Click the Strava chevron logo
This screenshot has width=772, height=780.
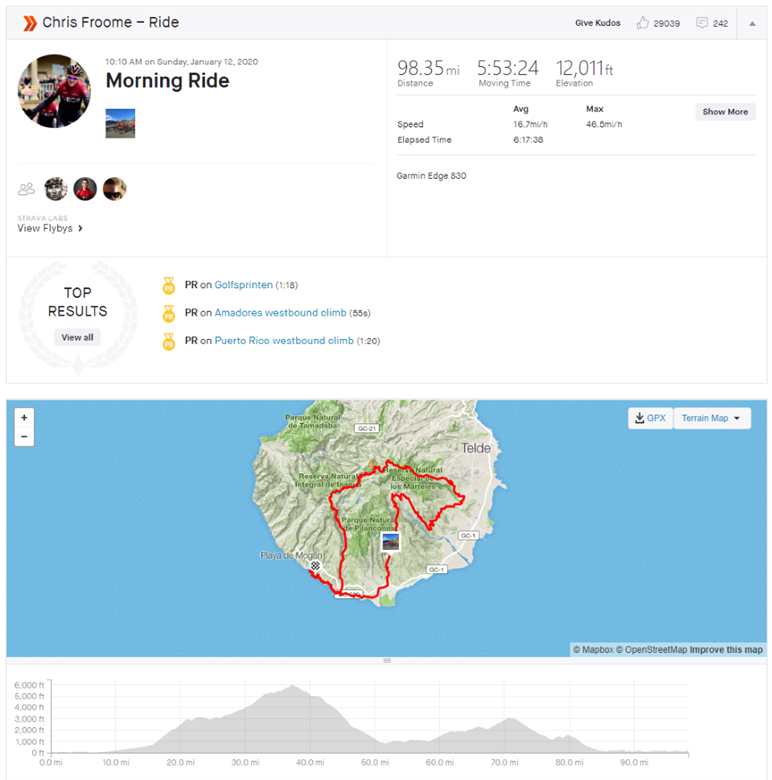coord(30,23)
